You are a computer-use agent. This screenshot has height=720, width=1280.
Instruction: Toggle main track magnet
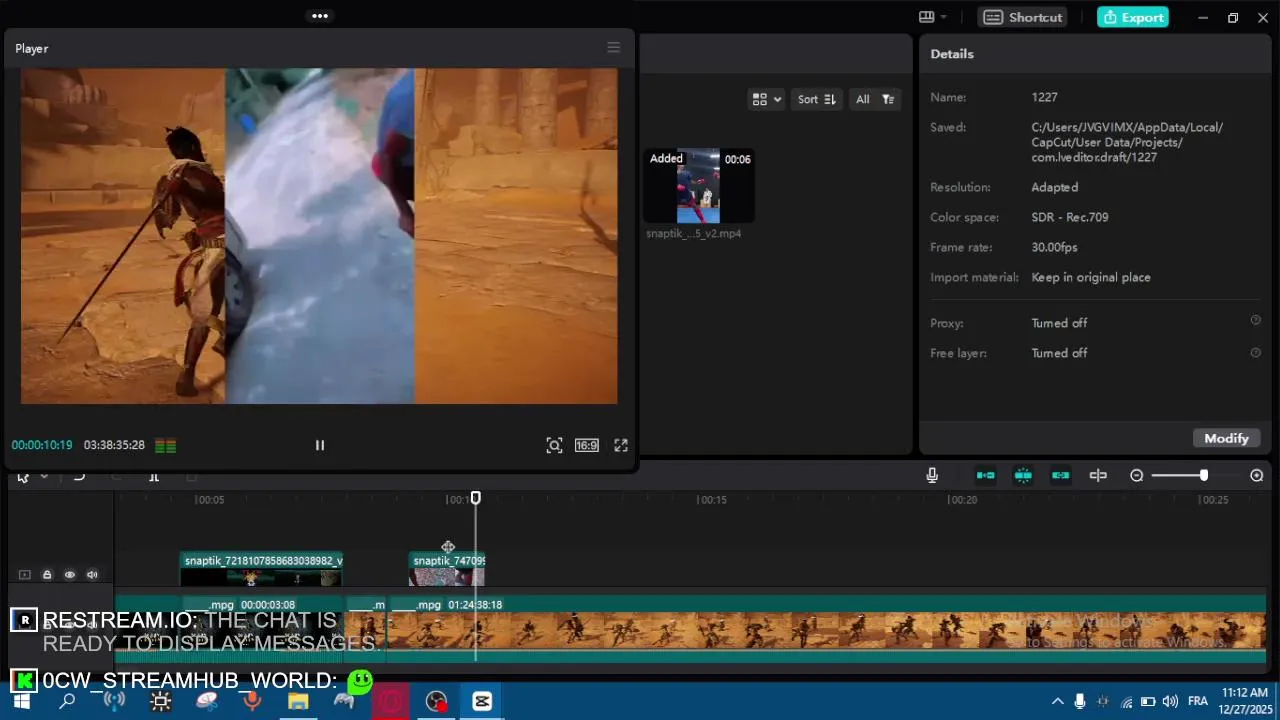click(985, 476)
